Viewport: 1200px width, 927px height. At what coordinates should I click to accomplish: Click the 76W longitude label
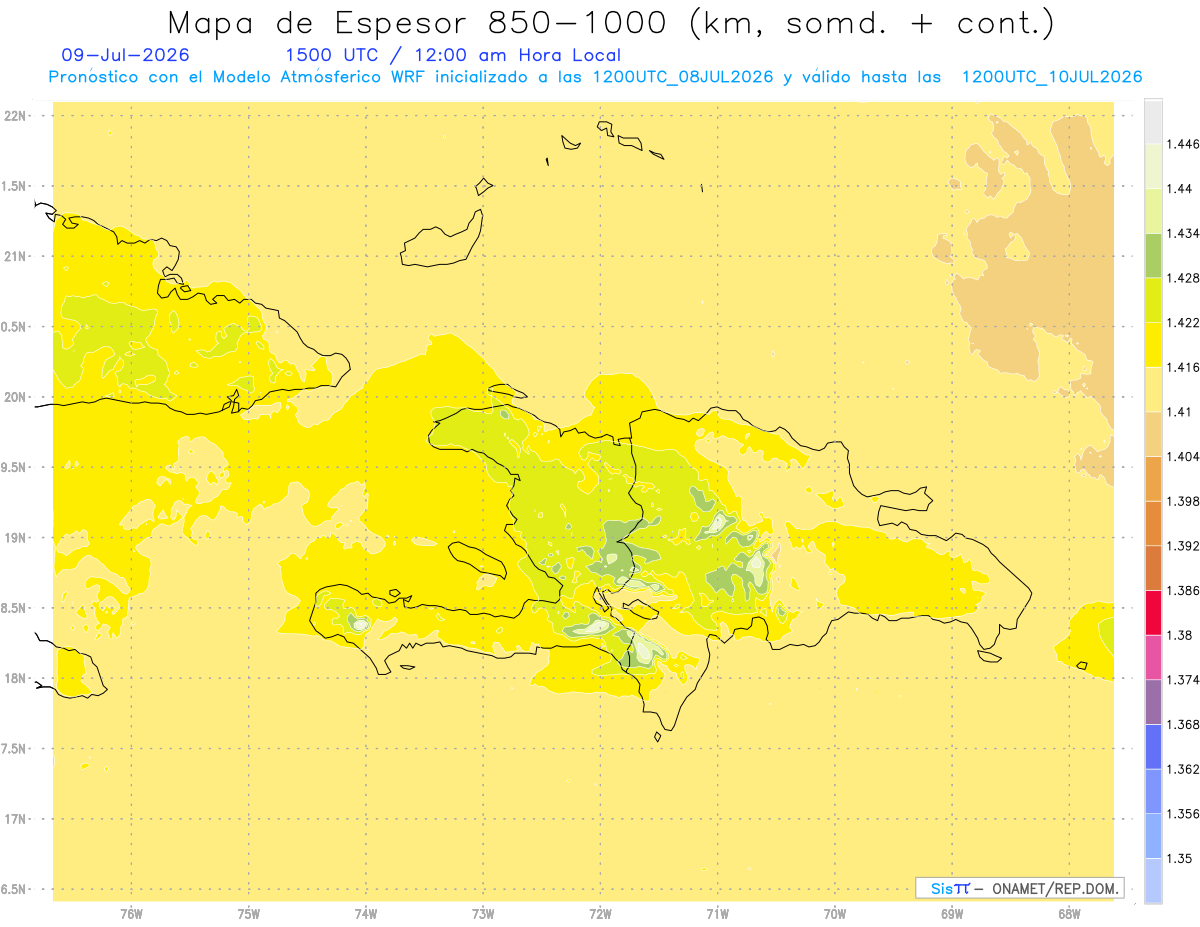pyautogui.click(x=131, y=914)
